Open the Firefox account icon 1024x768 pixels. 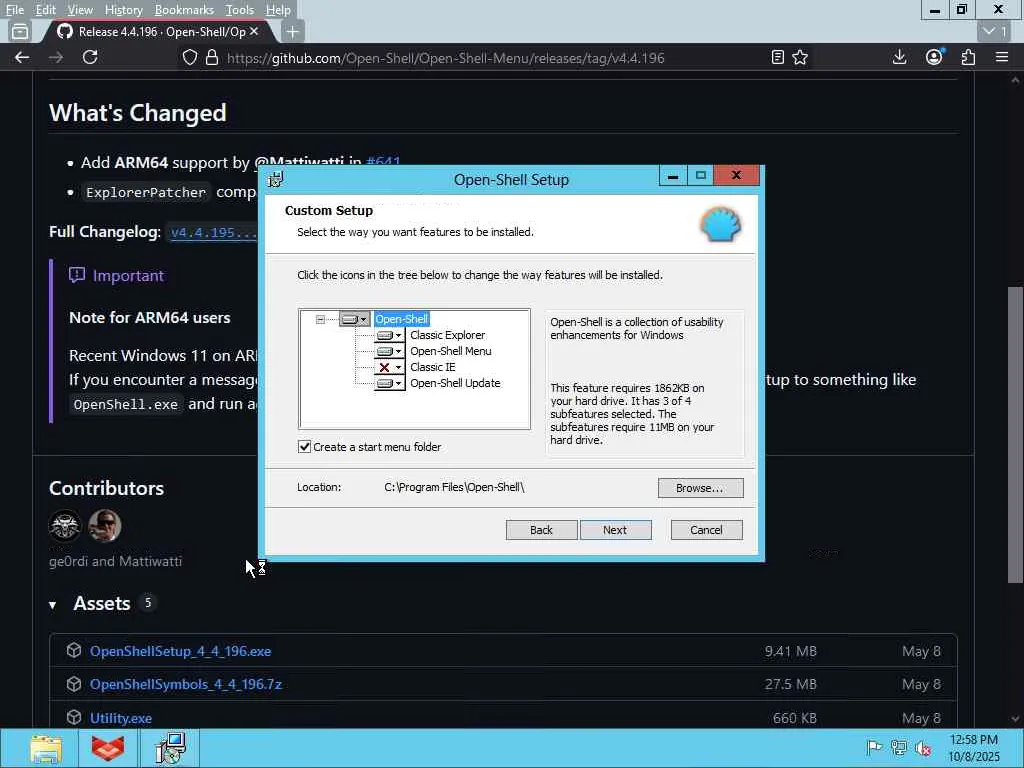pyautogui.click(x=935, y=57)
